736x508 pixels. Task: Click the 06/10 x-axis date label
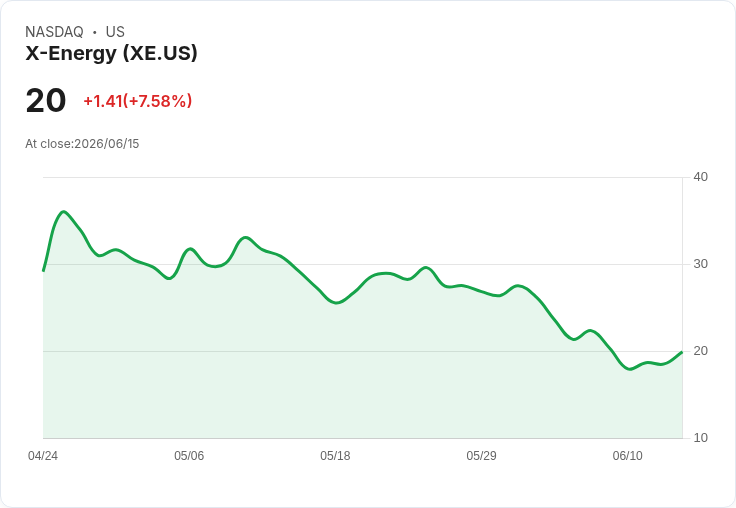(x=628, y=456)
